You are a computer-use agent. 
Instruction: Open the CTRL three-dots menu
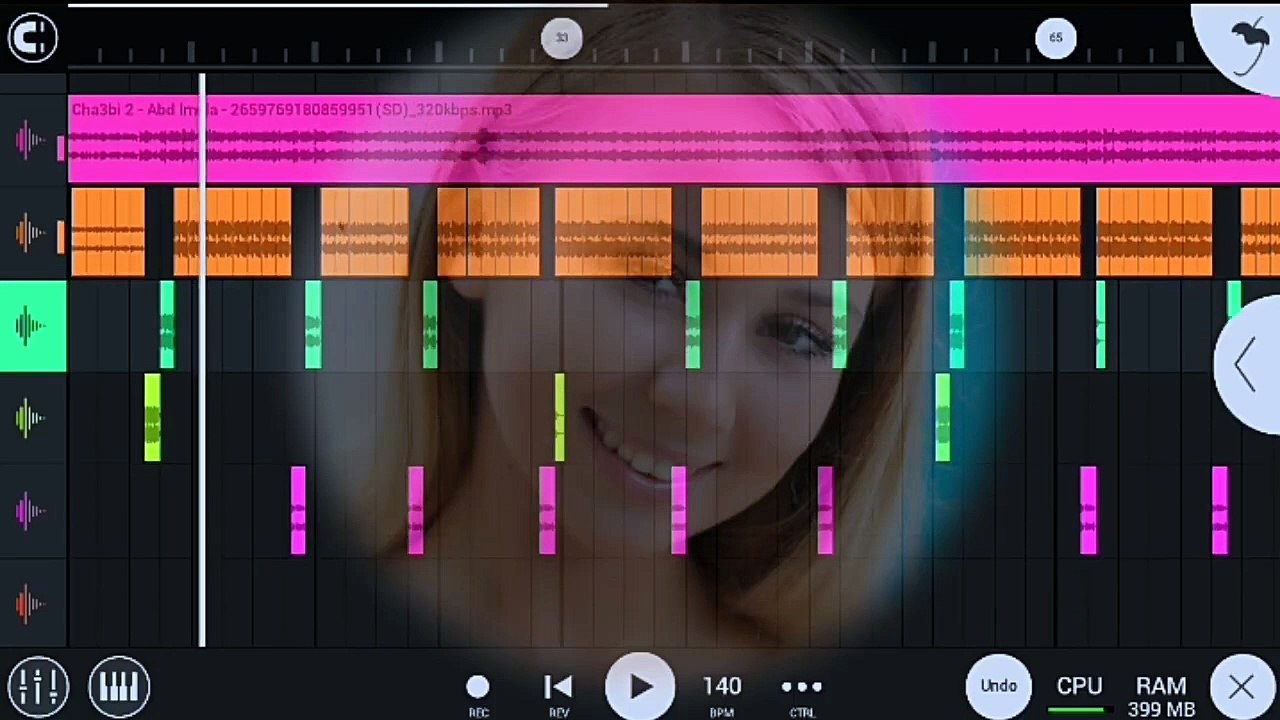tap(802, 694)
